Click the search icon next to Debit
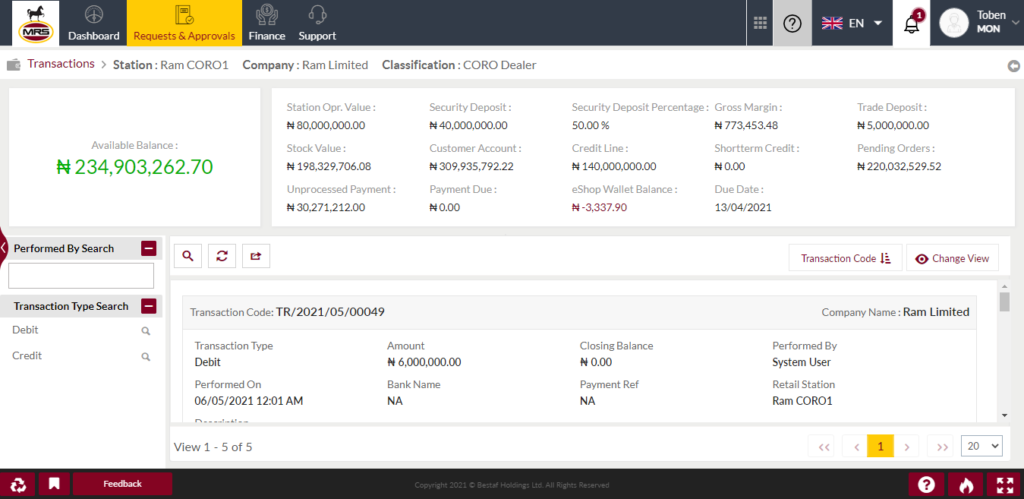The image size is (1024, 499). (146, 331)
